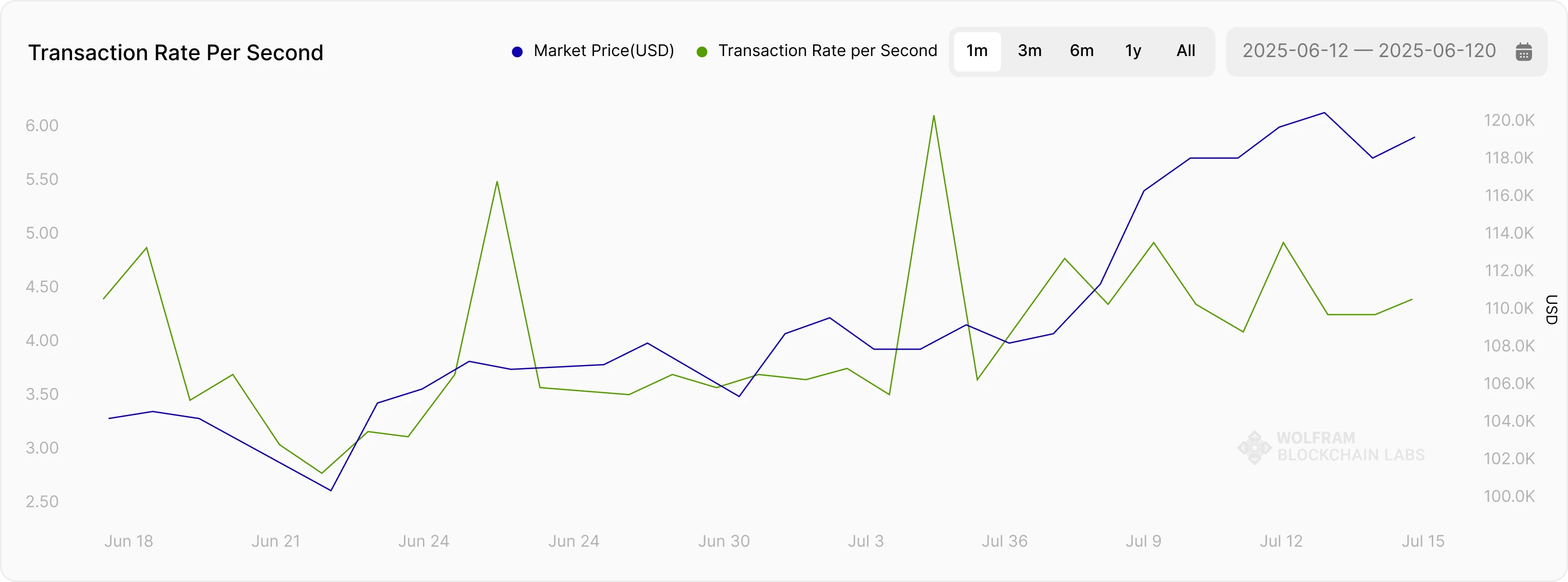The height and width of the screenshot is (582, 1568).
Task: Click the USD axis label on the right
Action: point(1553,310)
